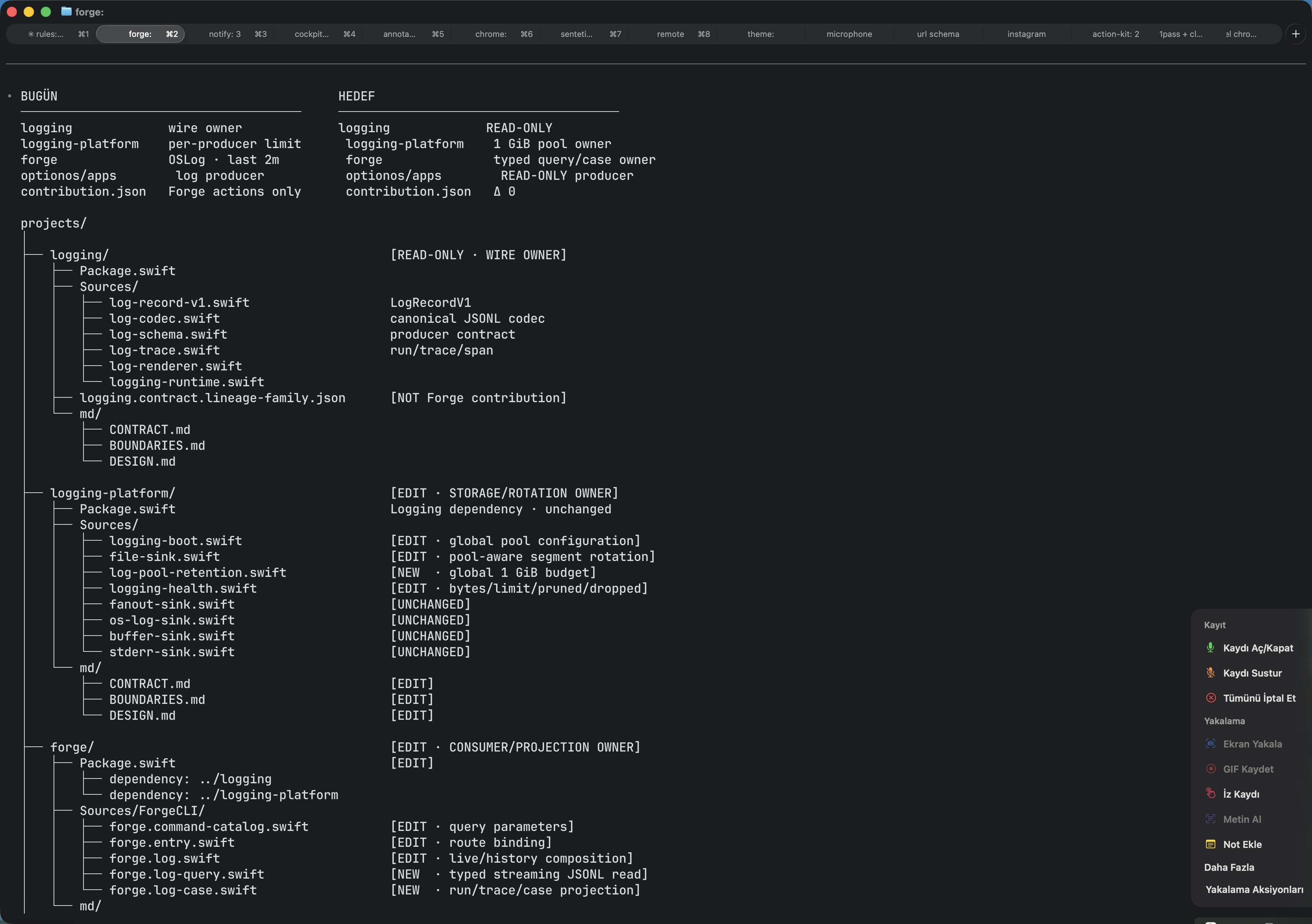The height and width of the screenshot is (924, 1312).
Task: Click log-record-v1.swift file name
Action: coord(180,302)
